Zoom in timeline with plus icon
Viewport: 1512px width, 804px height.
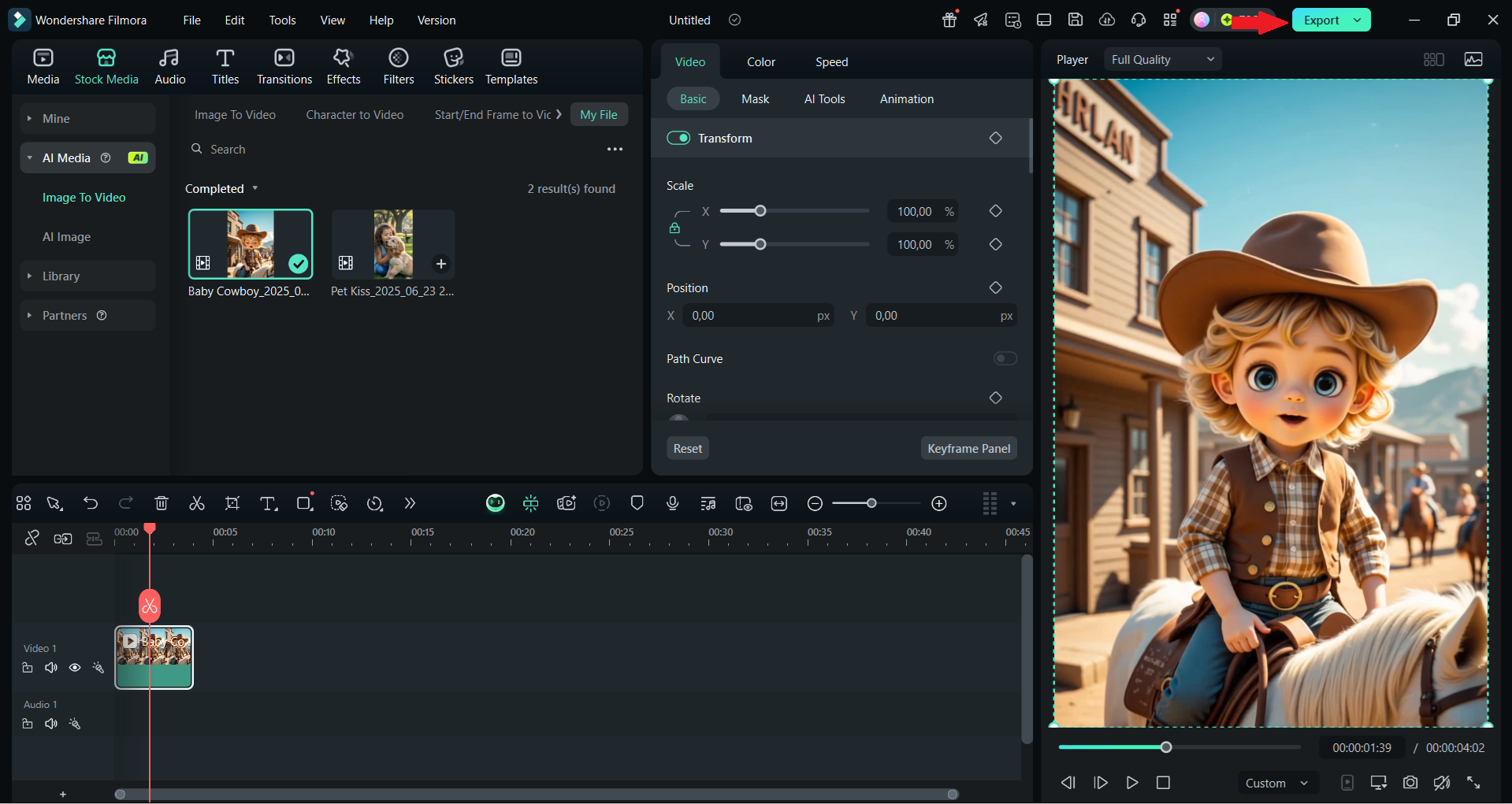[939, 503]
